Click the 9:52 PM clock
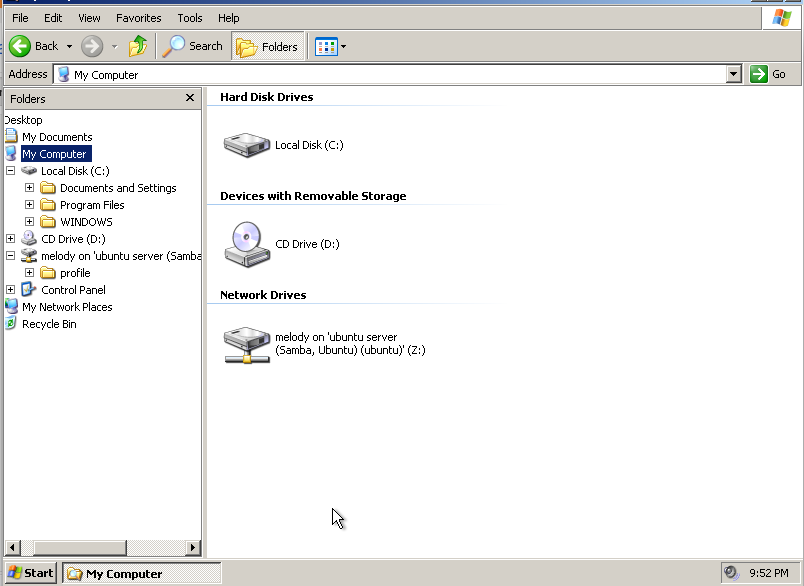Viewport: 804px width, 586px height. 769,573
